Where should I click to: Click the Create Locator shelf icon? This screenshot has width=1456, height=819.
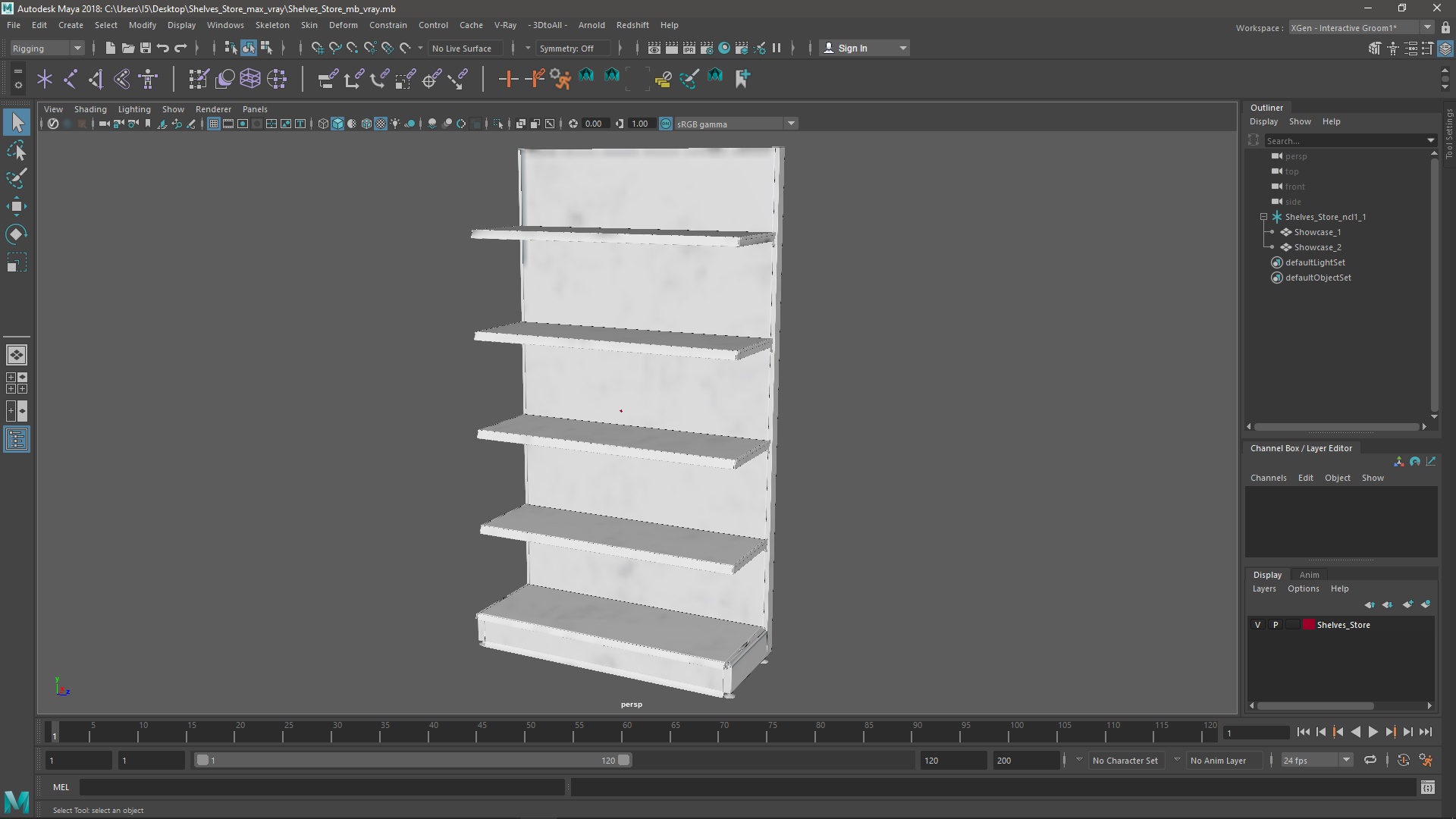click(45, 78)
